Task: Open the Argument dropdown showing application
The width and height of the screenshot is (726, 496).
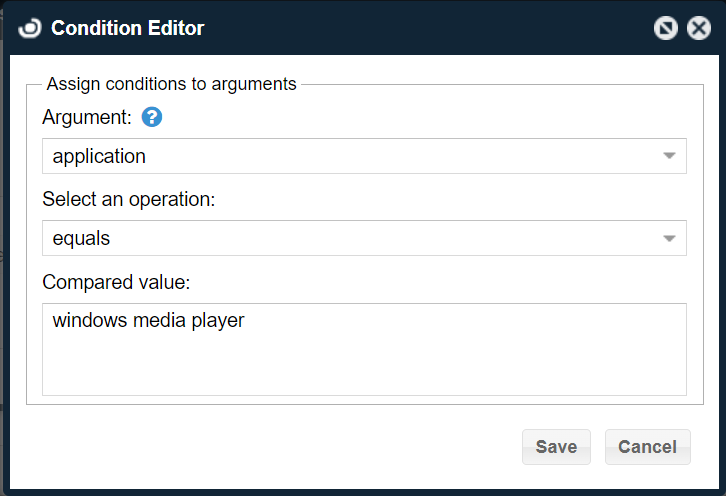Action: (350, 156)
